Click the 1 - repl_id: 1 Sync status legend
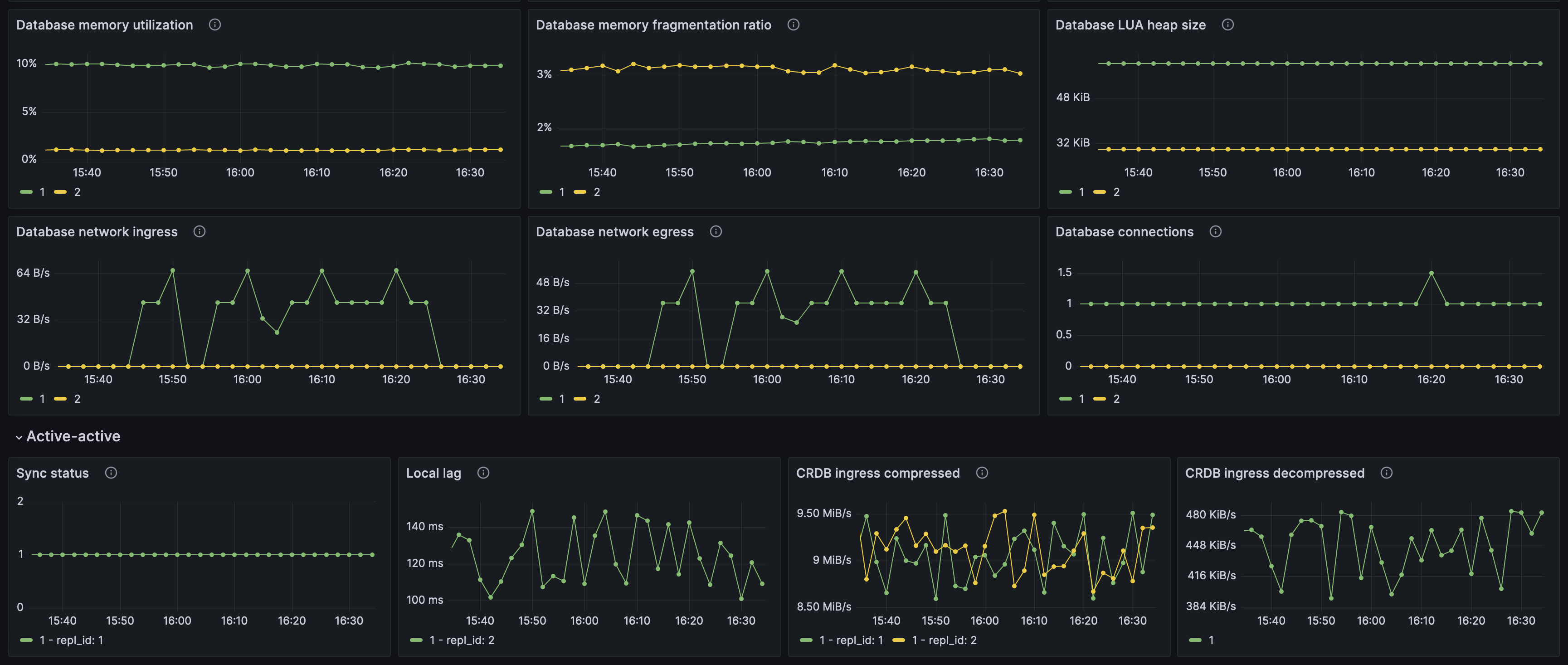This screenshot has width=1568, height=665. pos(71,640)
